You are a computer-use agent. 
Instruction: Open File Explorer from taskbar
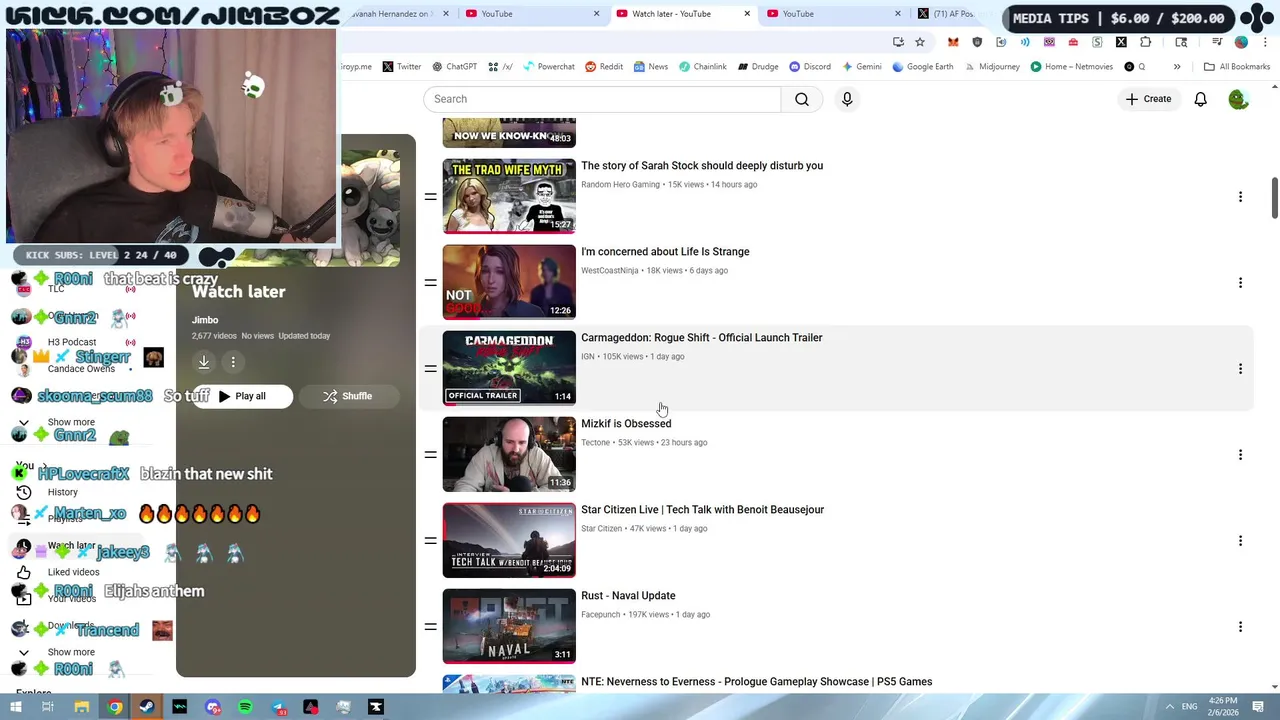click(82, 707)
